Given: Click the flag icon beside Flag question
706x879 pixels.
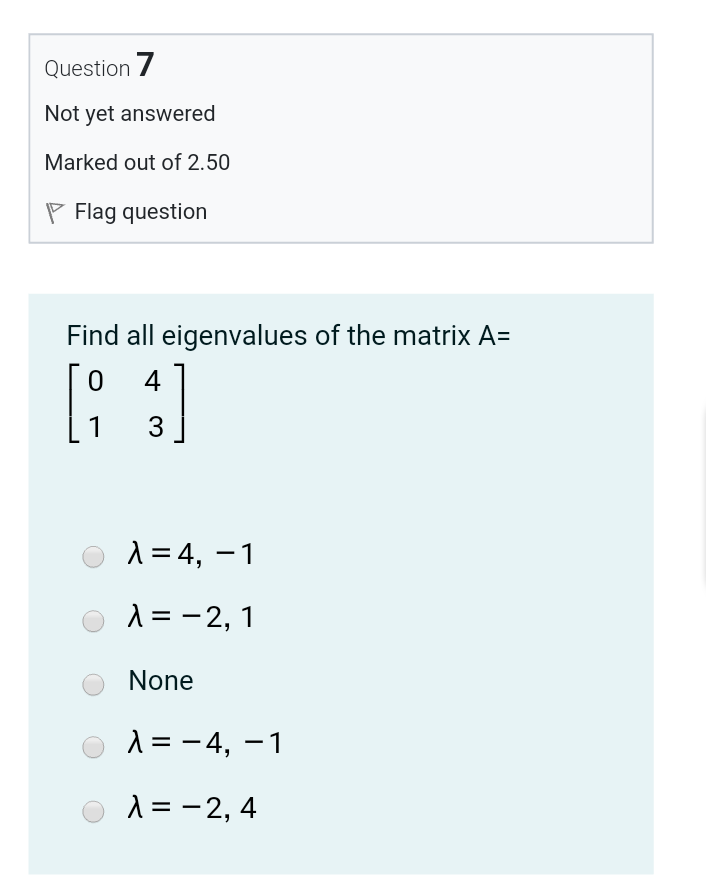Looking at the screenshot, I should [x=56, y=211].
